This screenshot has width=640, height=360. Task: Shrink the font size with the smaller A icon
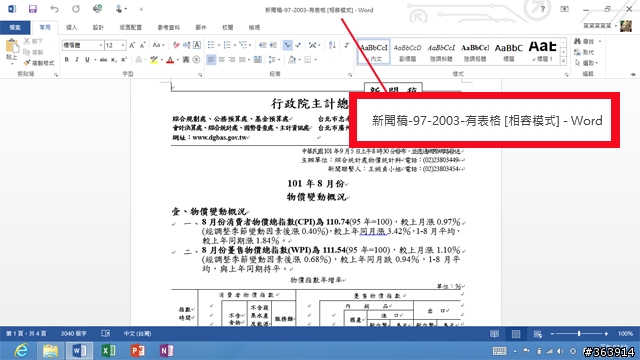click(142, 45)
